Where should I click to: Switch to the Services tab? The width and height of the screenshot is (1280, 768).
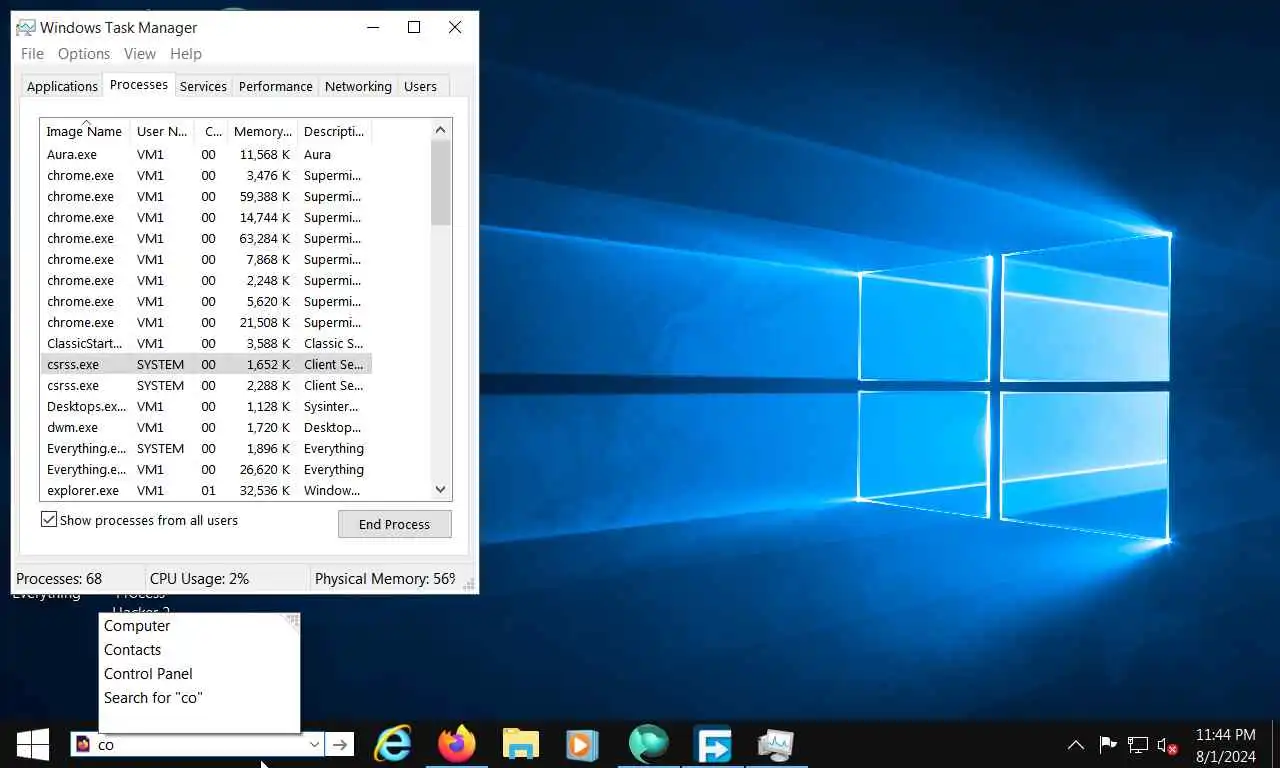203,86
